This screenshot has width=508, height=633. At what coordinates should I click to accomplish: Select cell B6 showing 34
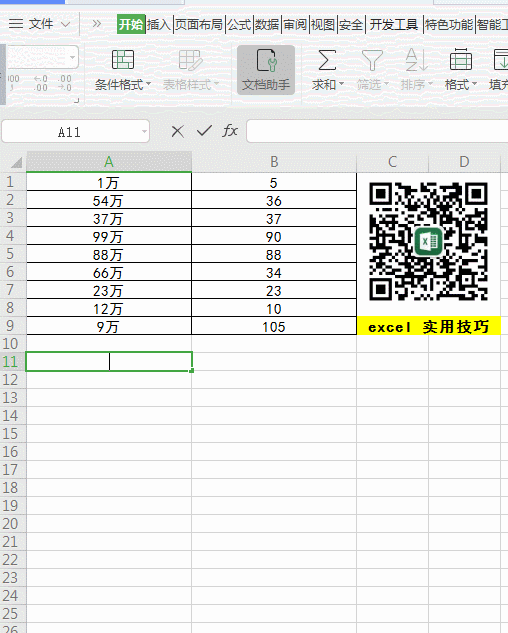274,272
